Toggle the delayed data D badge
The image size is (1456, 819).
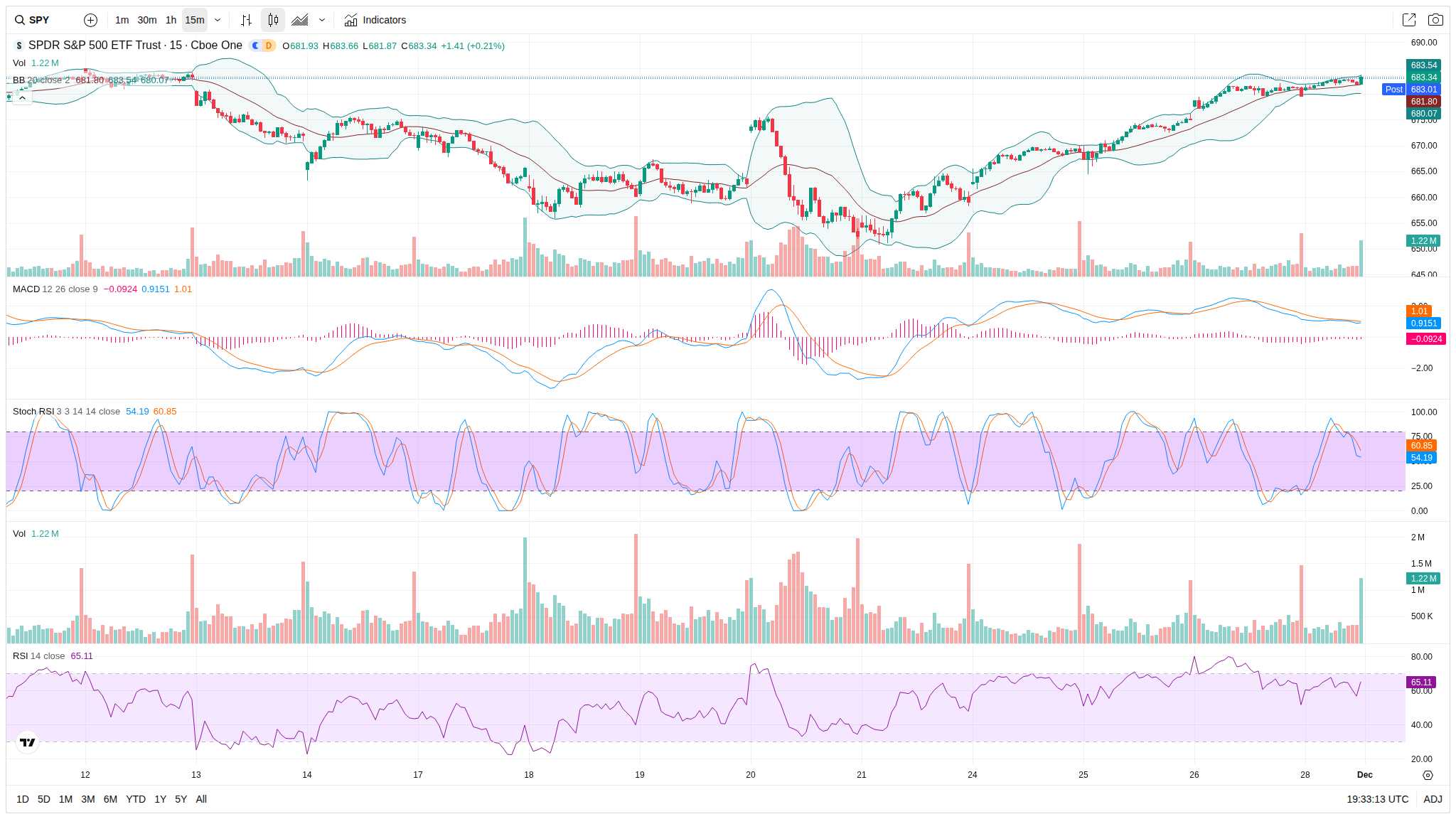coord(269,45)
